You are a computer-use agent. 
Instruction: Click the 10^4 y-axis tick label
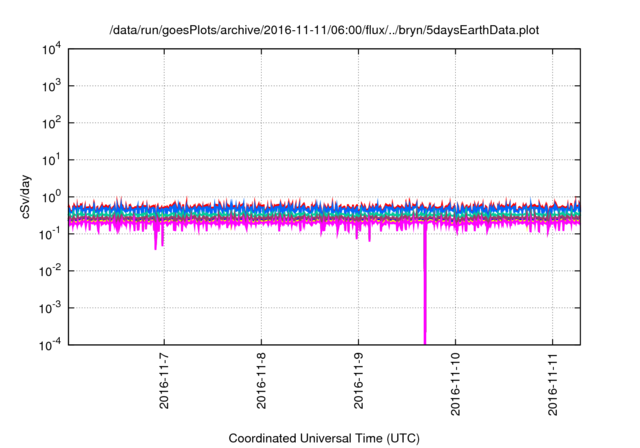(x=52, y=50)
